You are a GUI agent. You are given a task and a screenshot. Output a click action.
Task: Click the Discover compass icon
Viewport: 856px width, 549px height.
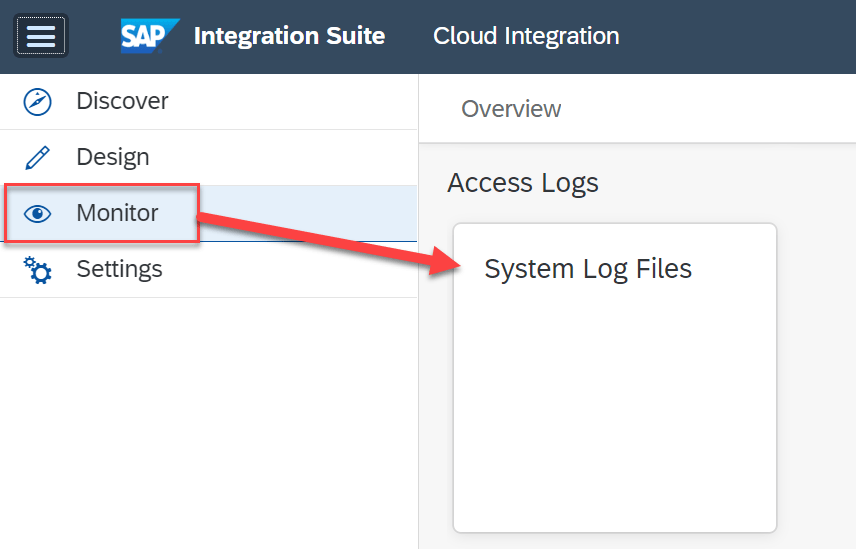click(x=37, y=102)
